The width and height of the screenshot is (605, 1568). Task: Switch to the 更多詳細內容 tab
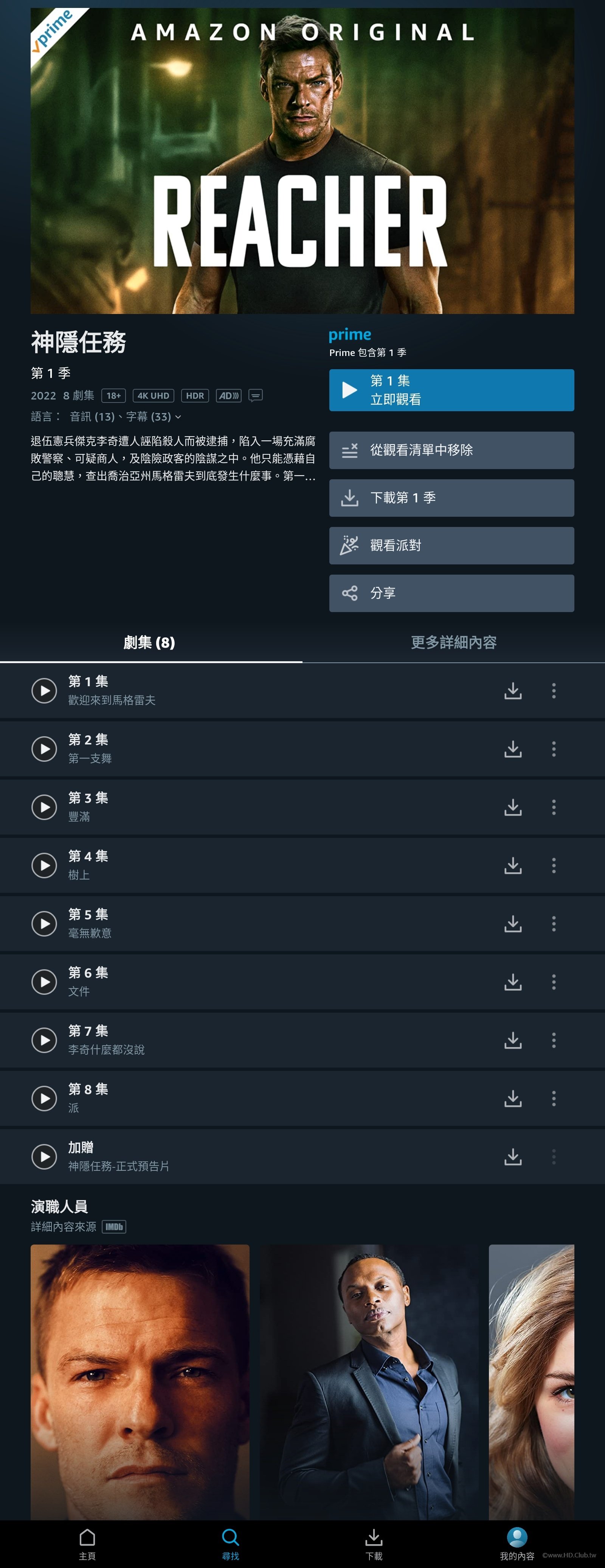[x=453, y=643]
